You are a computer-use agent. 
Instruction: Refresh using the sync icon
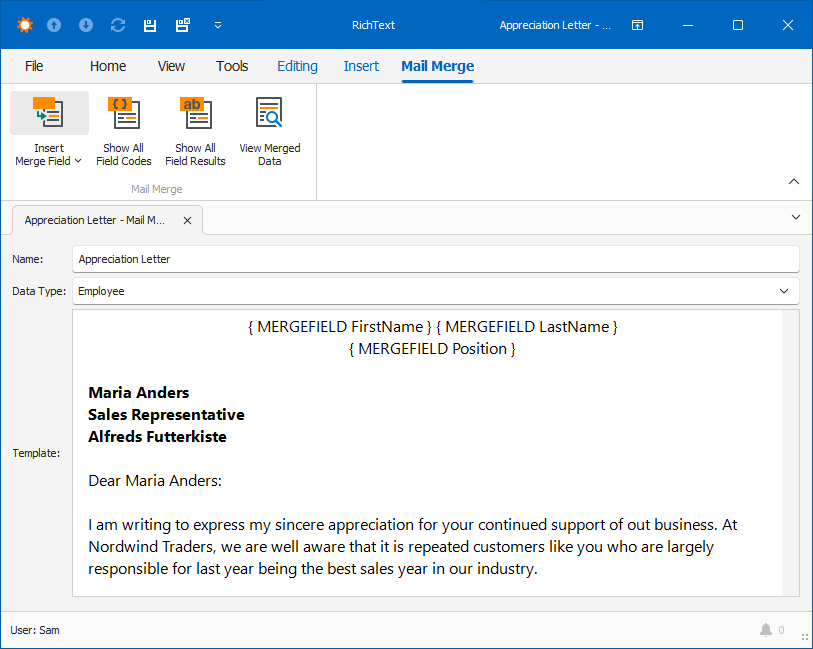118,25
